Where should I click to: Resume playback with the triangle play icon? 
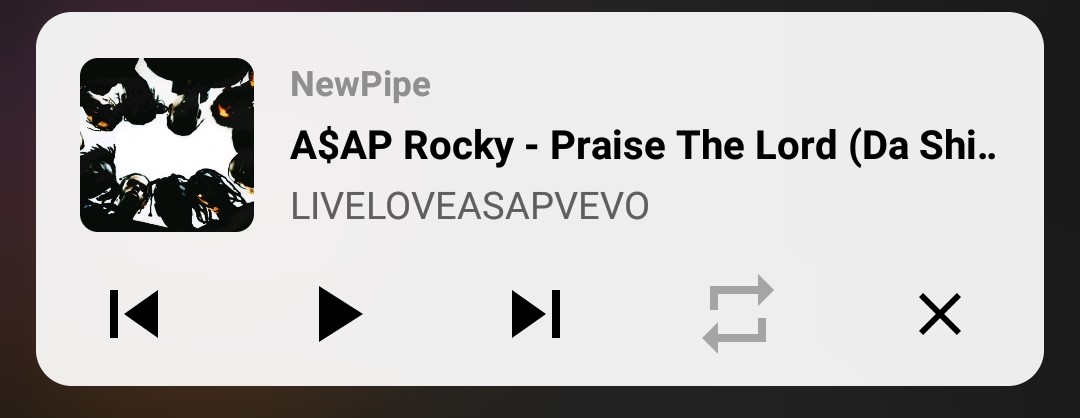(x=340, y=314)
